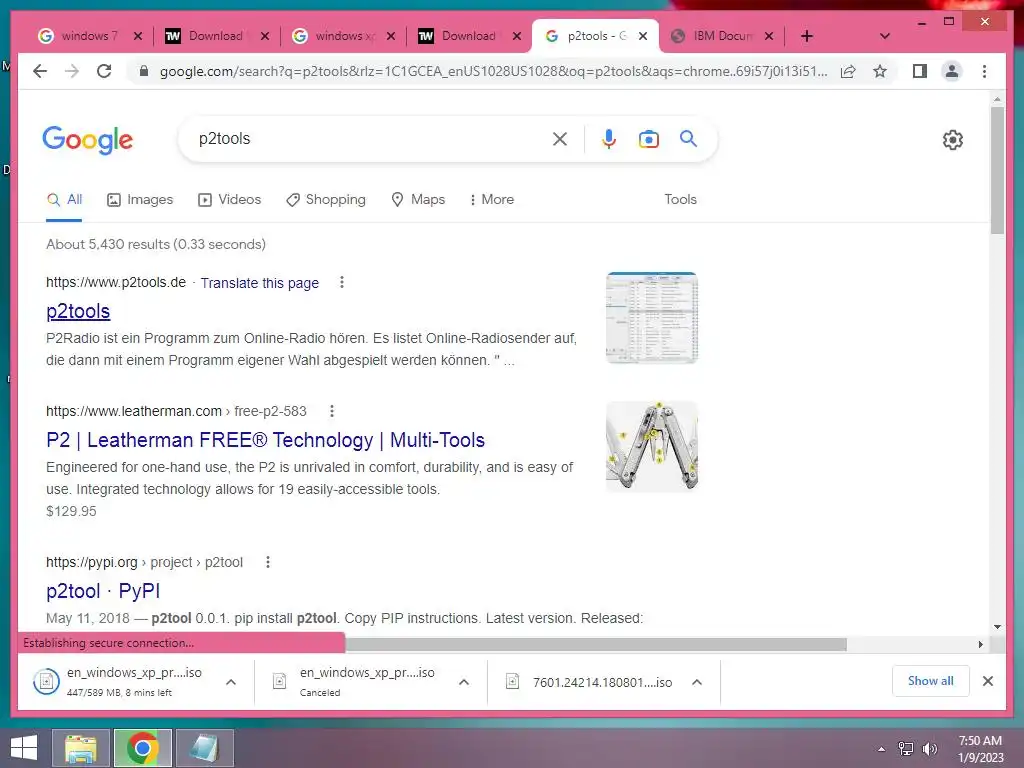Close the p2tools Google tab

(643, 36)
